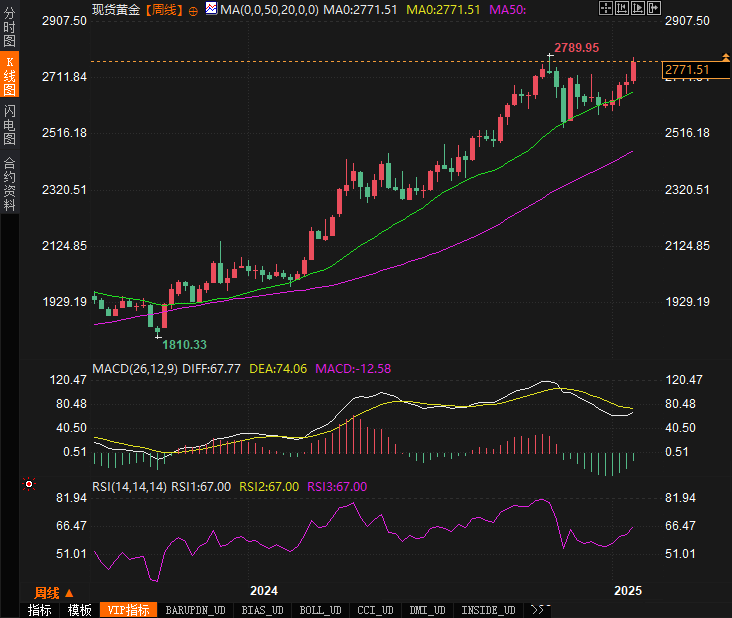Select the K线图 side tab

pyautogui.click(x=9, y=76)
